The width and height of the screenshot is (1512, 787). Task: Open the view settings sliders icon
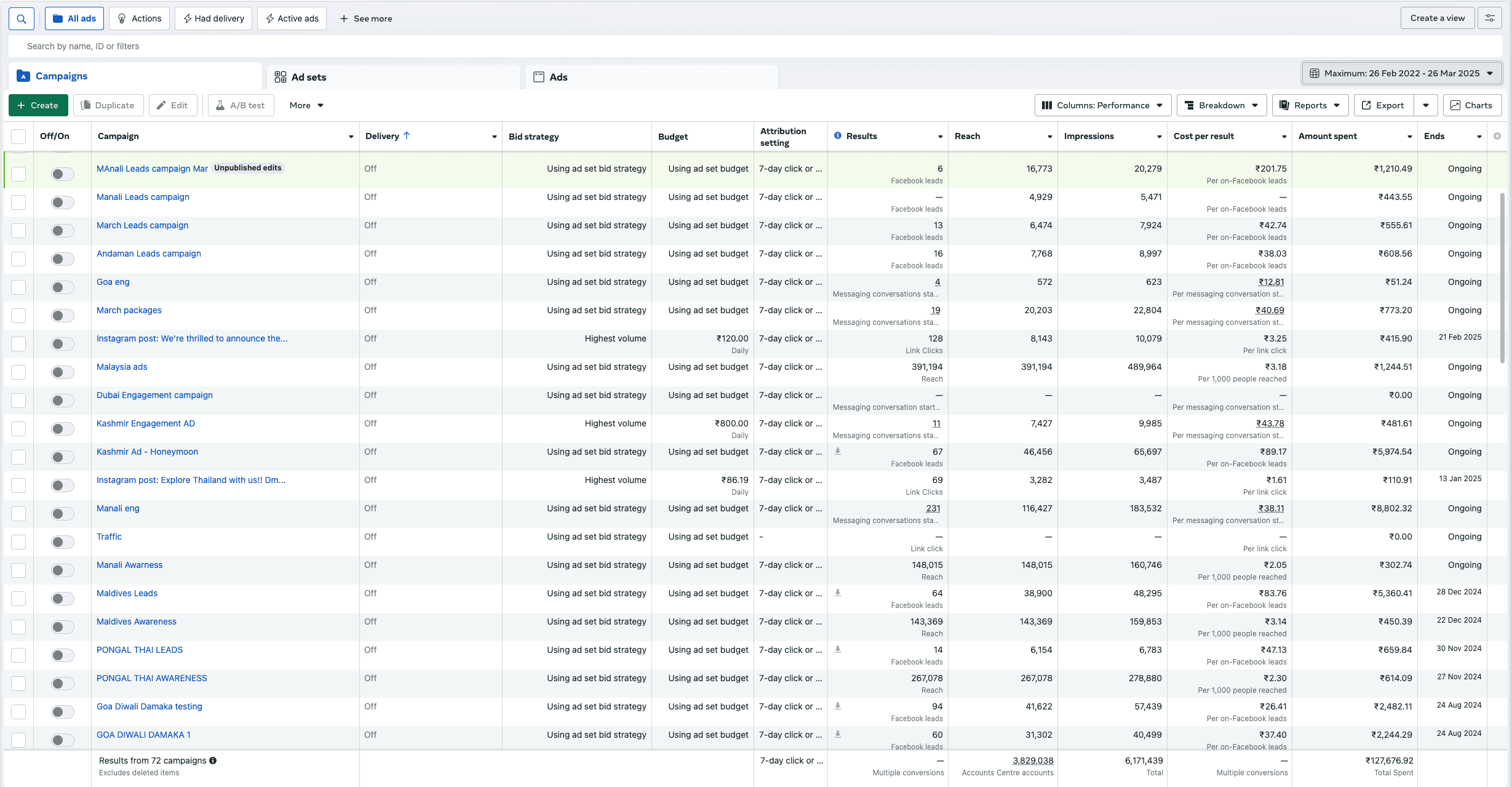point(1490,18)
